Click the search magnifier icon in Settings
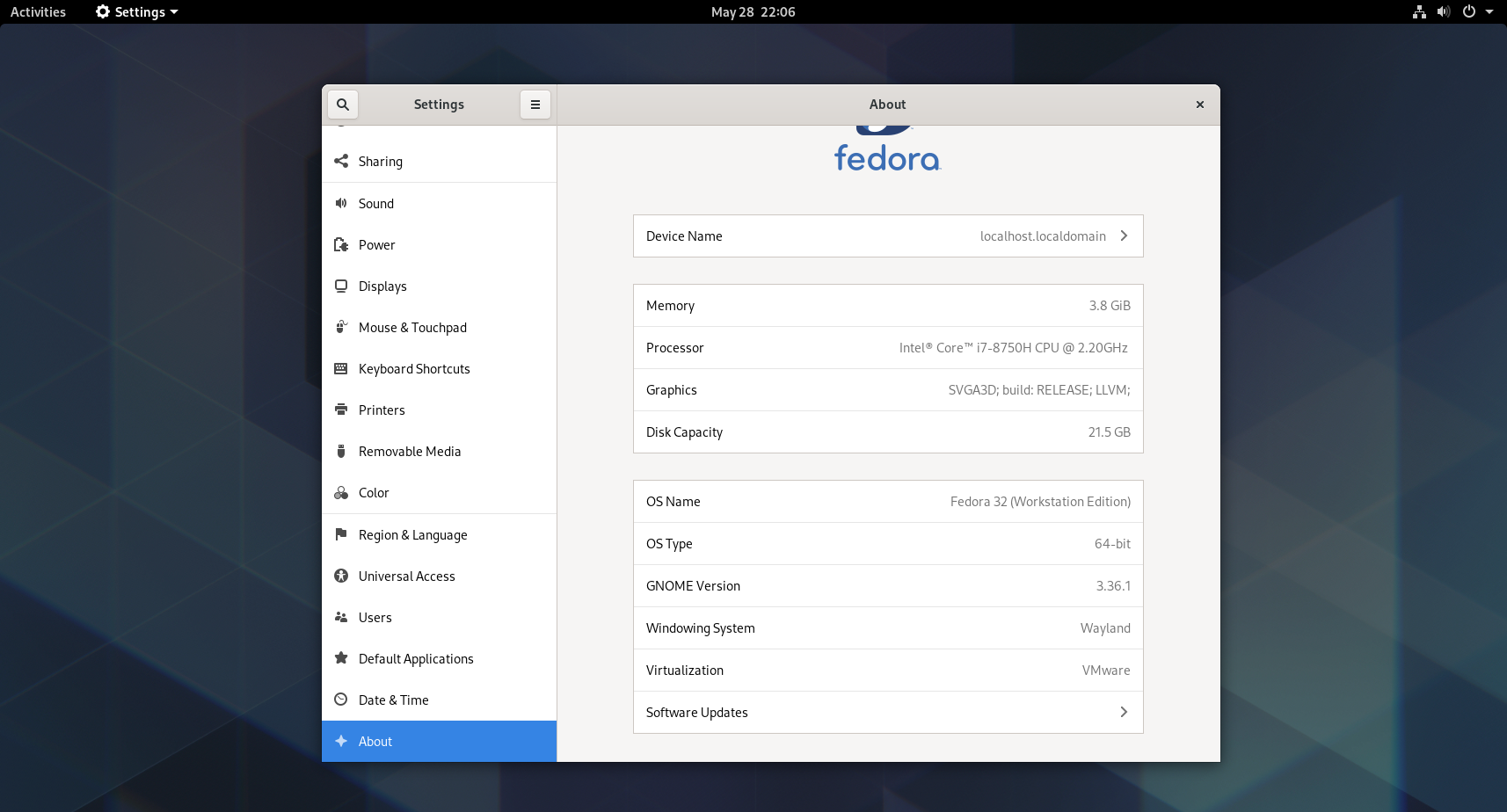Image resolution: width=1507 pixels, height=812 pixels. tap(343, 105)
